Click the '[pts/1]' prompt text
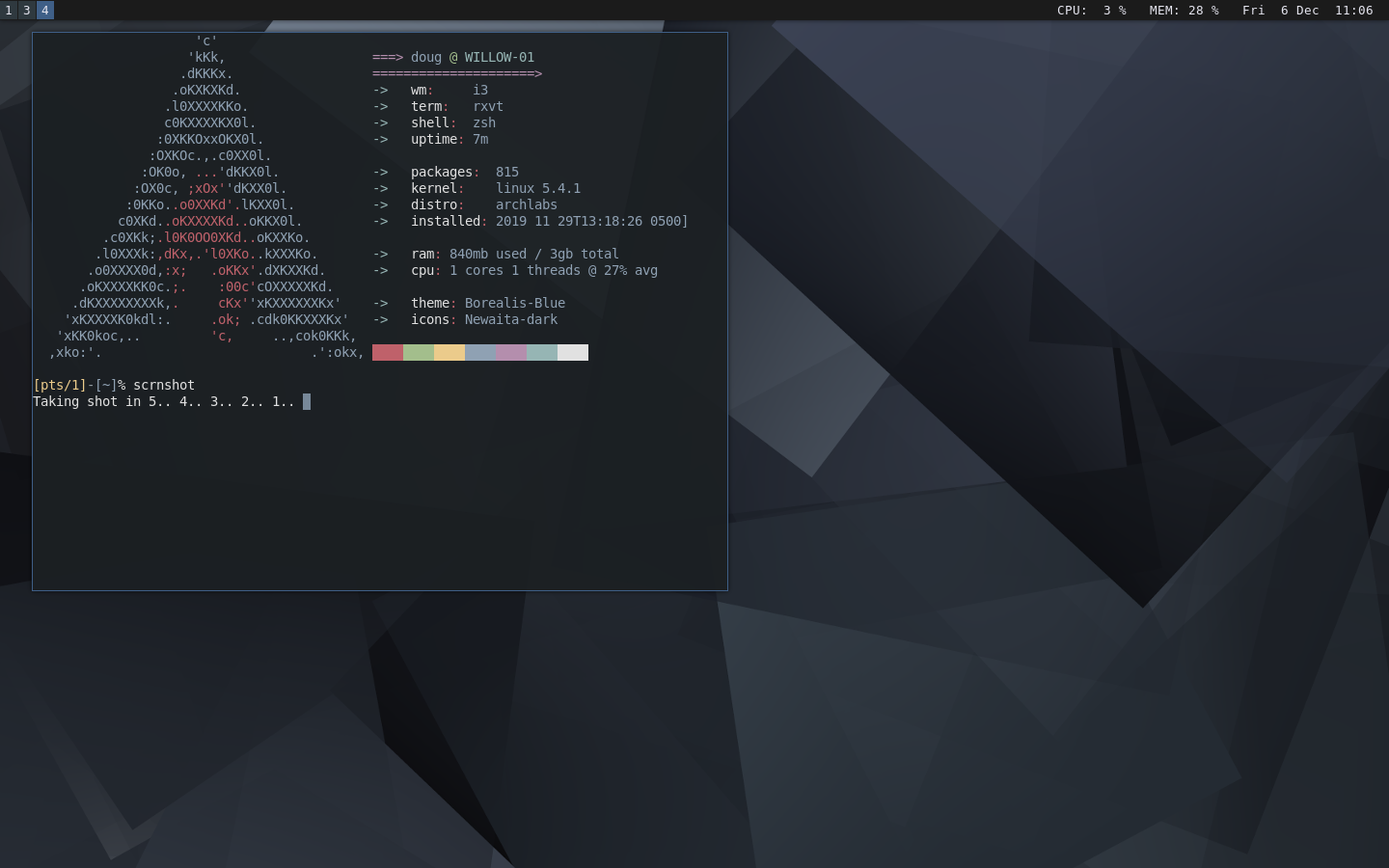This screenshot has height=868, width=1389. pos(60,385)
